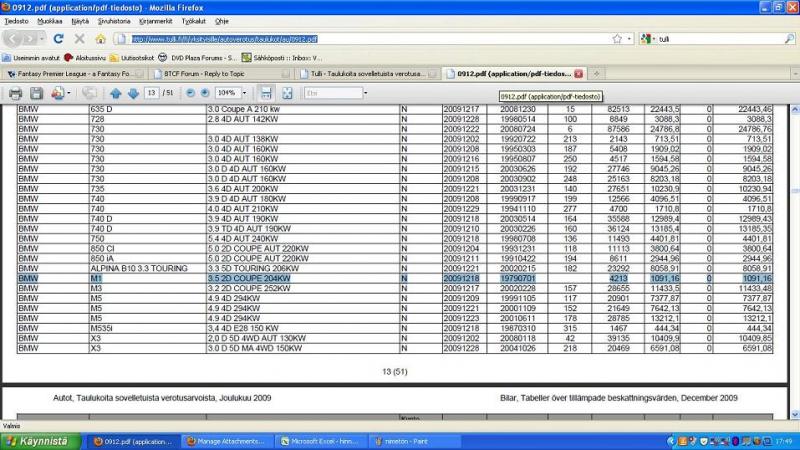Switch to Fantasy Premier League tab
The height and width of the screenshot is (450, 800).
pyautogui.click(x=70, y=74)
